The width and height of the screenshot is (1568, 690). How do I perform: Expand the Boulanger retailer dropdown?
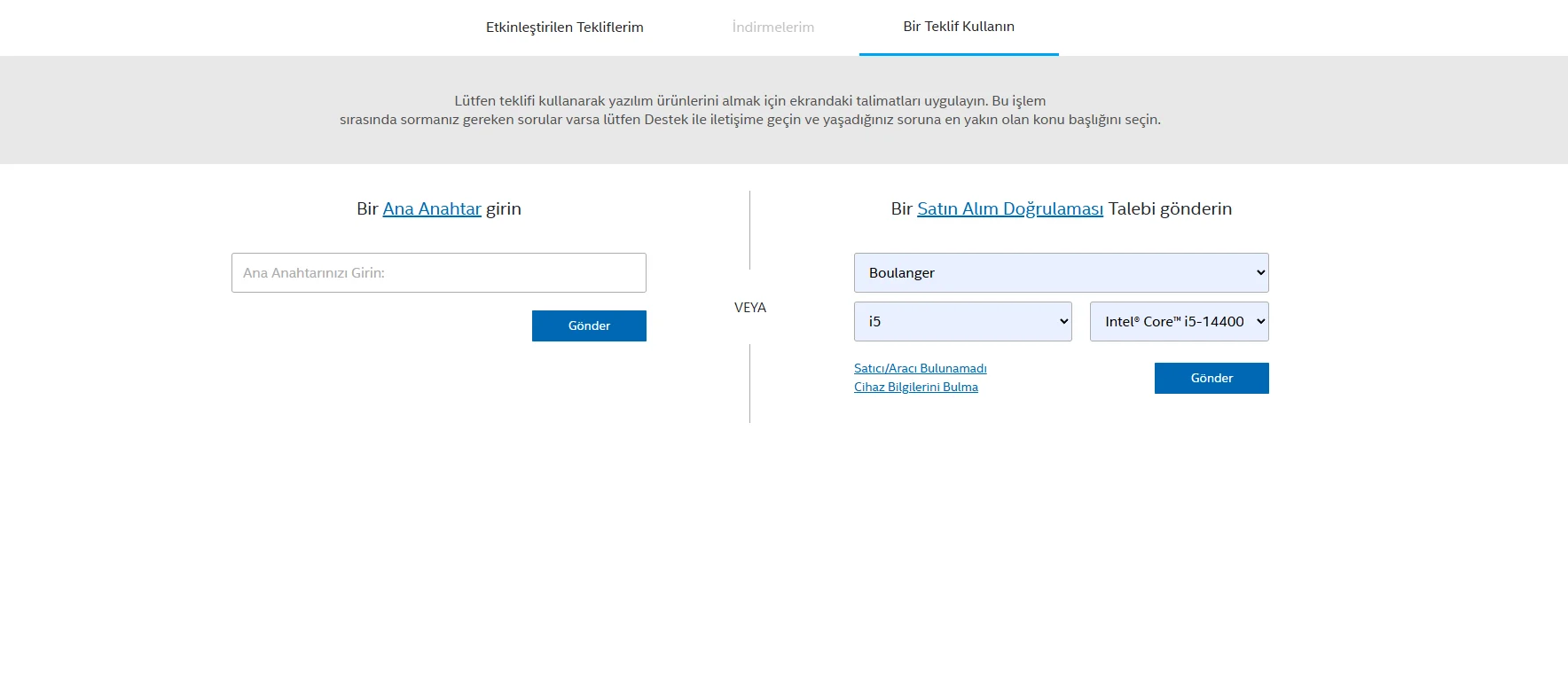(x=1062, y=273)
